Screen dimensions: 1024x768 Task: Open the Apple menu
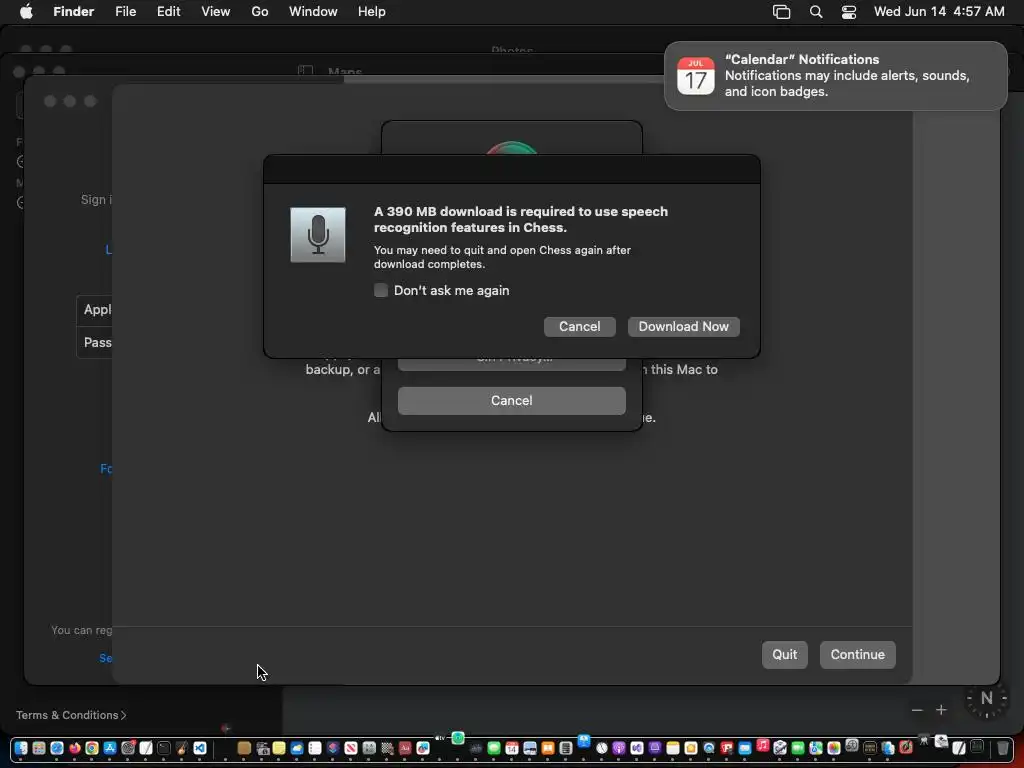coord(26,12)
